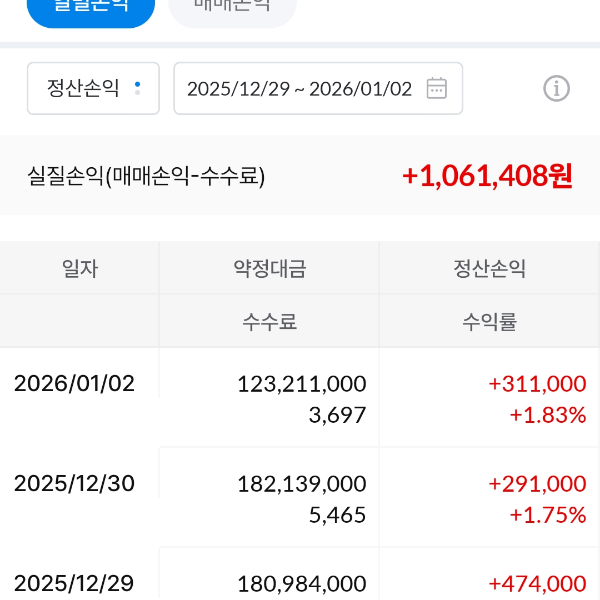Tap the +1.75% return rate
This screenshot has width=600, height=600.
click(548, 515)
